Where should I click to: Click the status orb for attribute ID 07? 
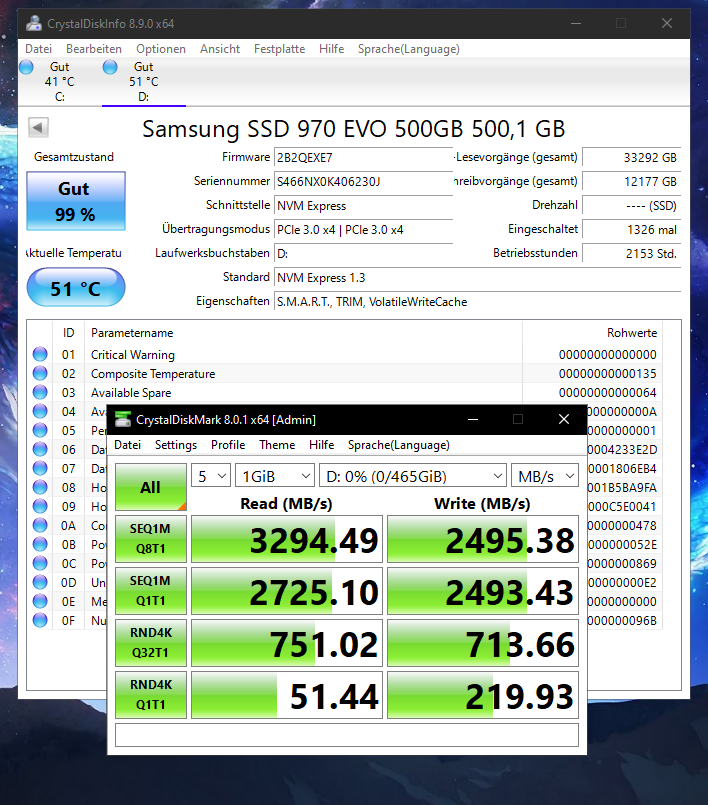[x=40, y=468]
